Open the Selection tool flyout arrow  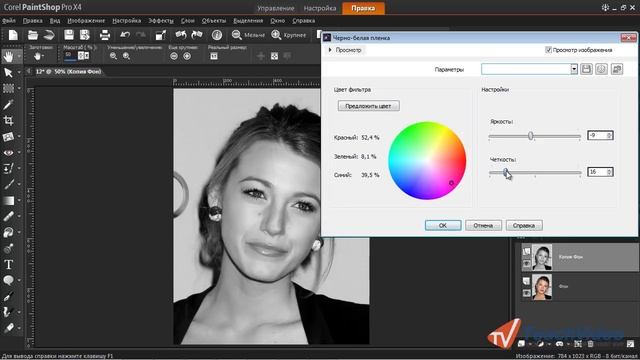(x=19, y=88)
